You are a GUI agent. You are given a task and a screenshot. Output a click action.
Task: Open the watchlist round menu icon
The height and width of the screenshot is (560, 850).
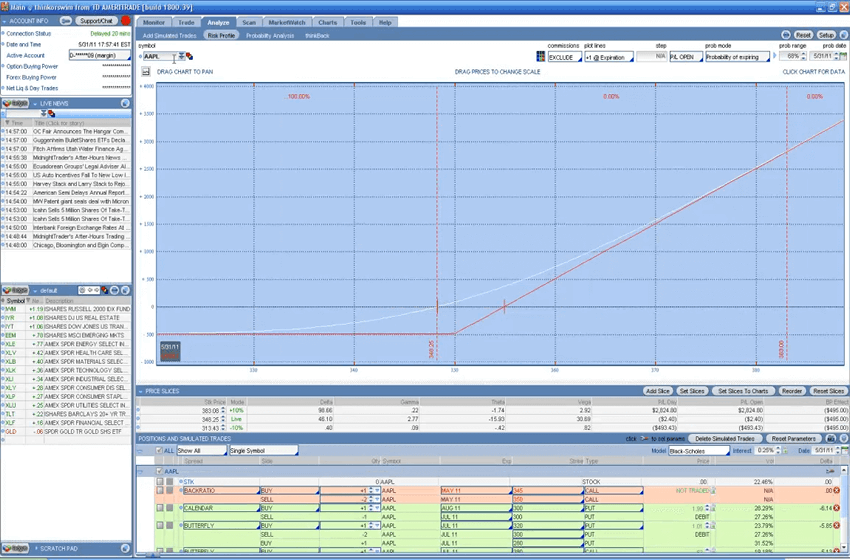(125, 290)
